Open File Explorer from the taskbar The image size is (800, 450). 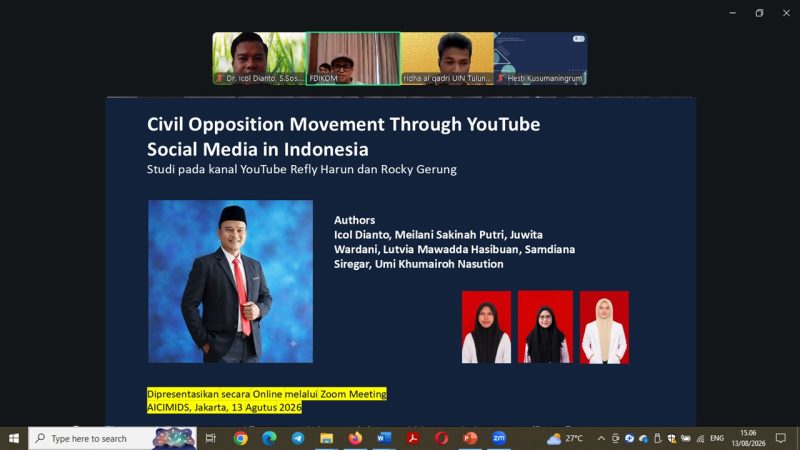click(327, 438)
